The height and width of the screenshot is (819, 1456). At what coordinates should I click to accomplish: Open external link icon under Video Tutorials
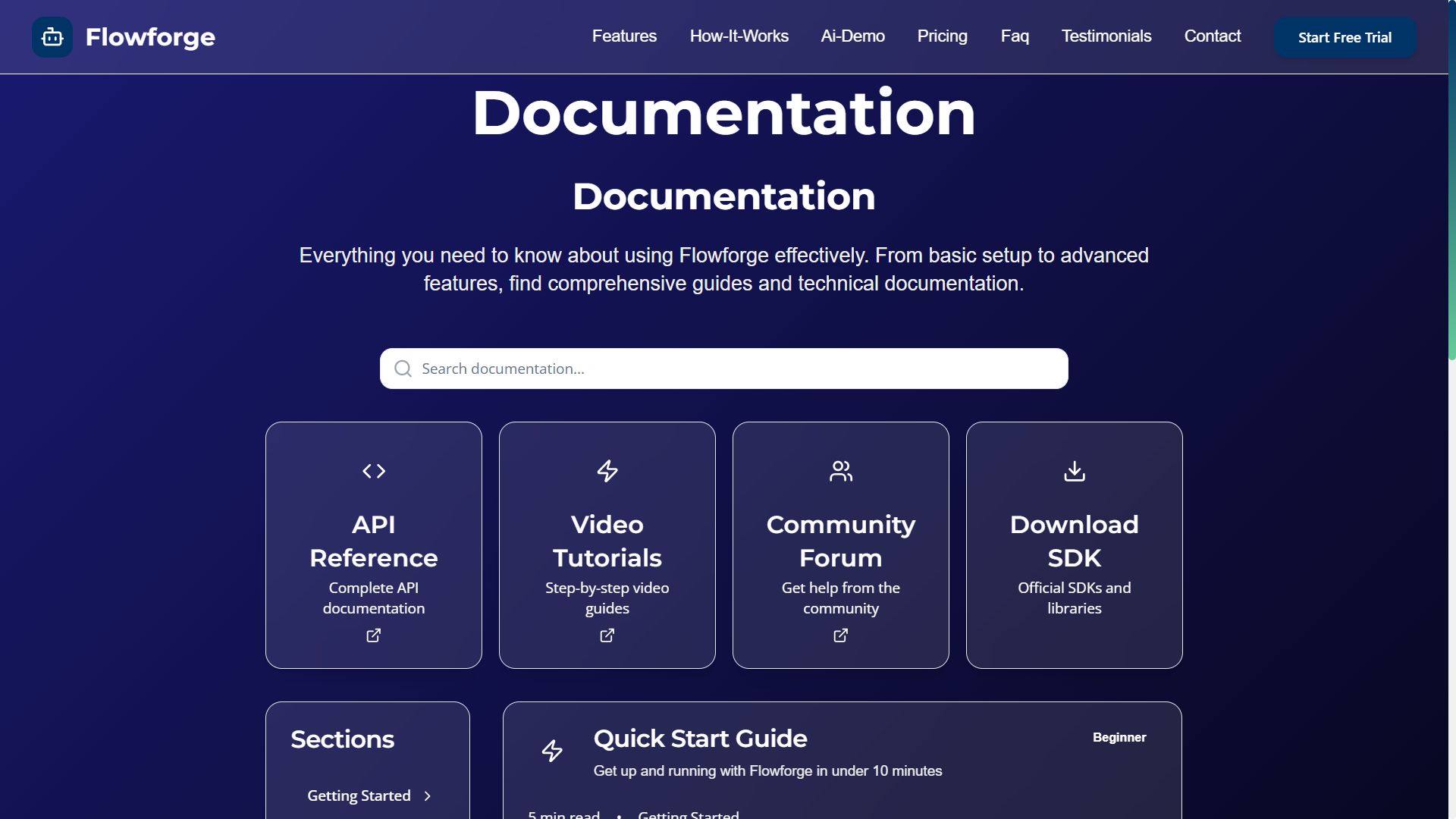pos(607,635)
